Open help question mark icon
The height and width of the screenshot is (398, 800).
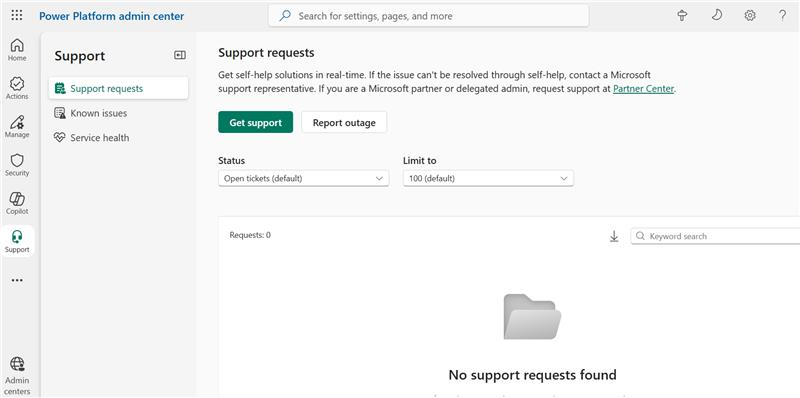pos(782,16)
